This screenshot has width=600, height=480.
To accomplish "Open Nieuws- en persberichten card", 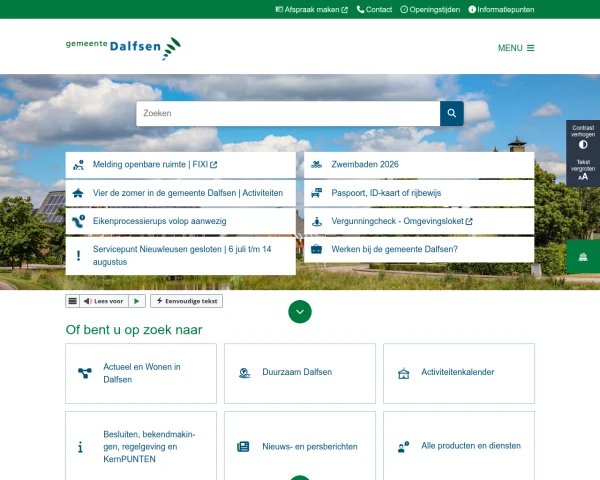I will click(x=300, y=446).
